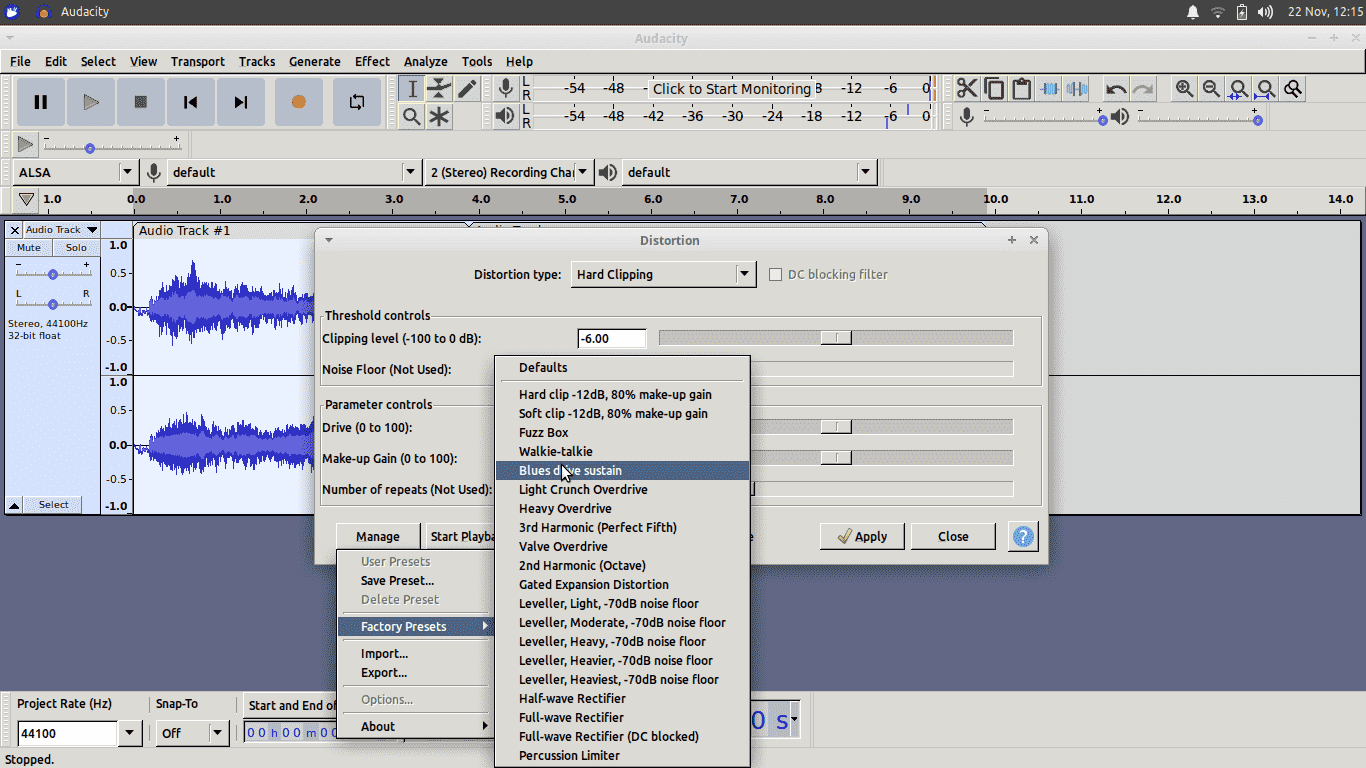The height and width of the screenshot is (768, 1366).
Task: Click the Paste clipboard icon
Action: coord(1021,89)
